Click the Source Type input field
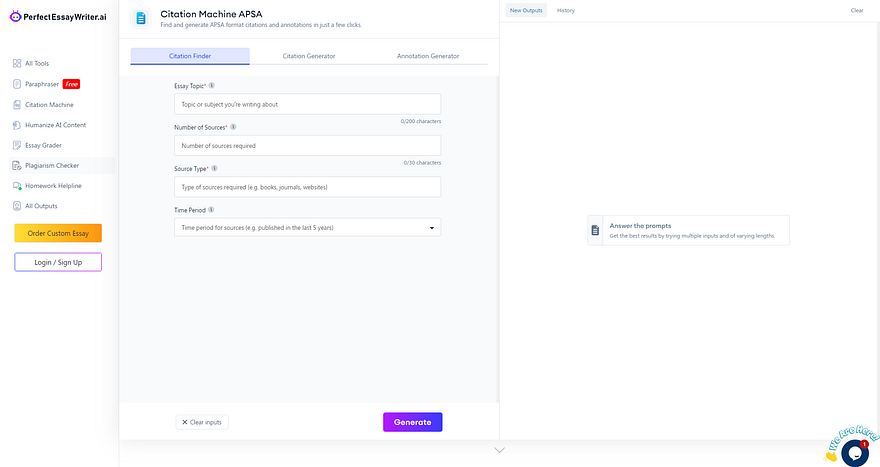The height and width of the screenshot is (467, 880). tap(308, 187)
